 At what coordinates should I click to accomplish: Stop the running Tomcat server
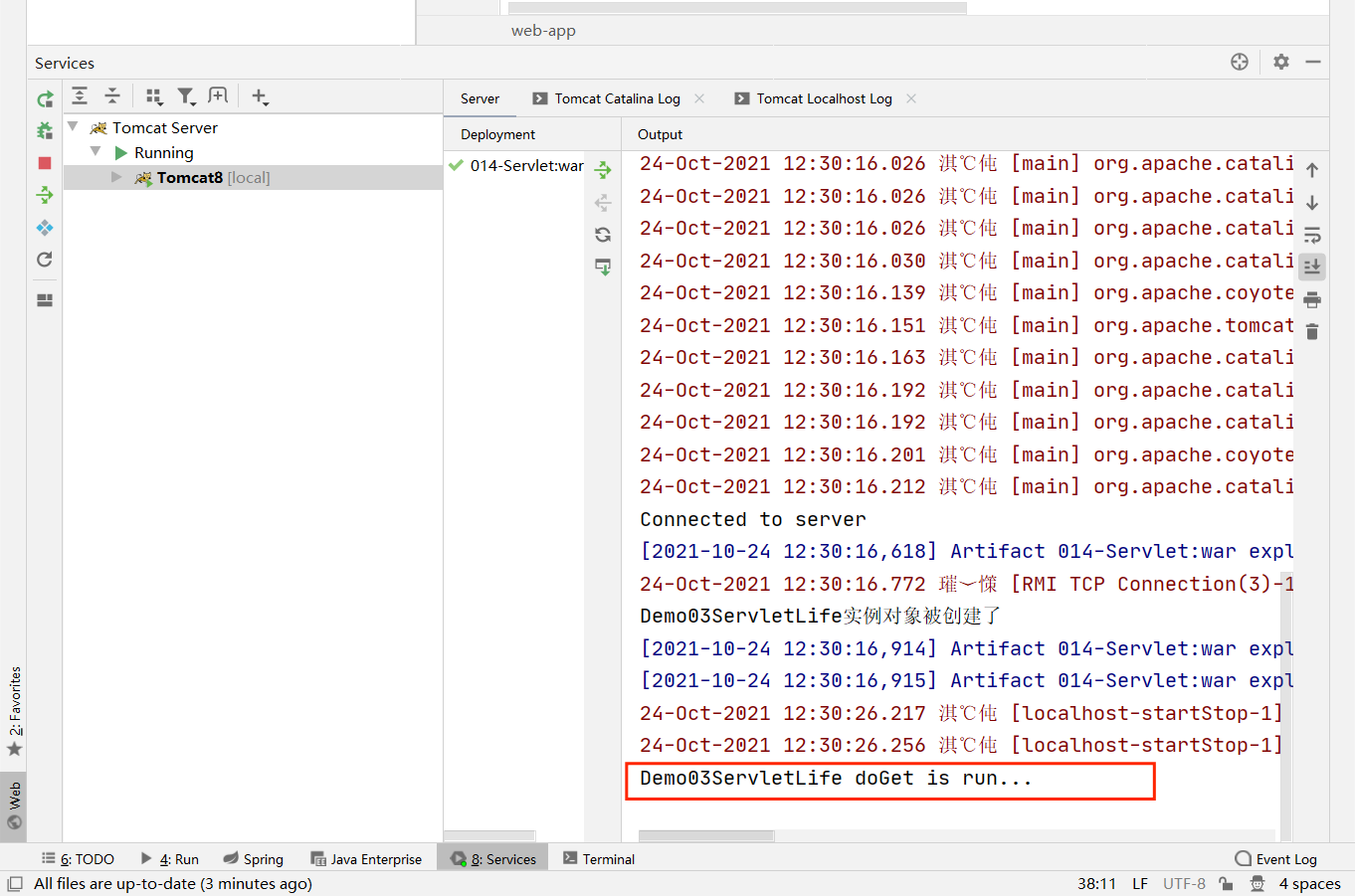click(x=45, y=163)
